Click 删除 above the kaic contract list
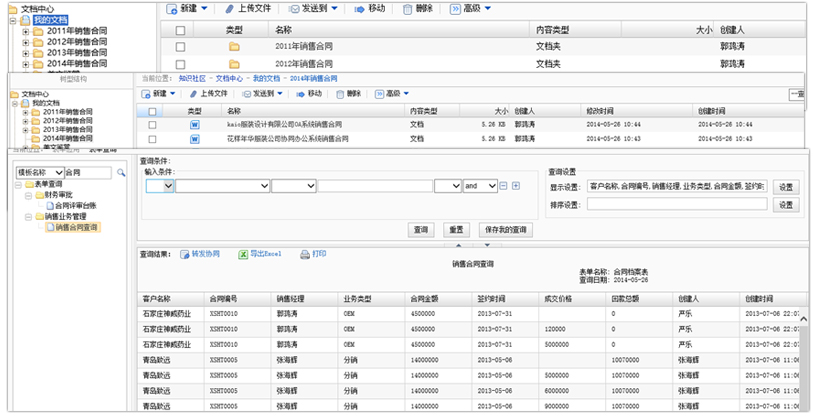This screenshot has width=813, height=420. pyautogui.click(x=354, y=93)
